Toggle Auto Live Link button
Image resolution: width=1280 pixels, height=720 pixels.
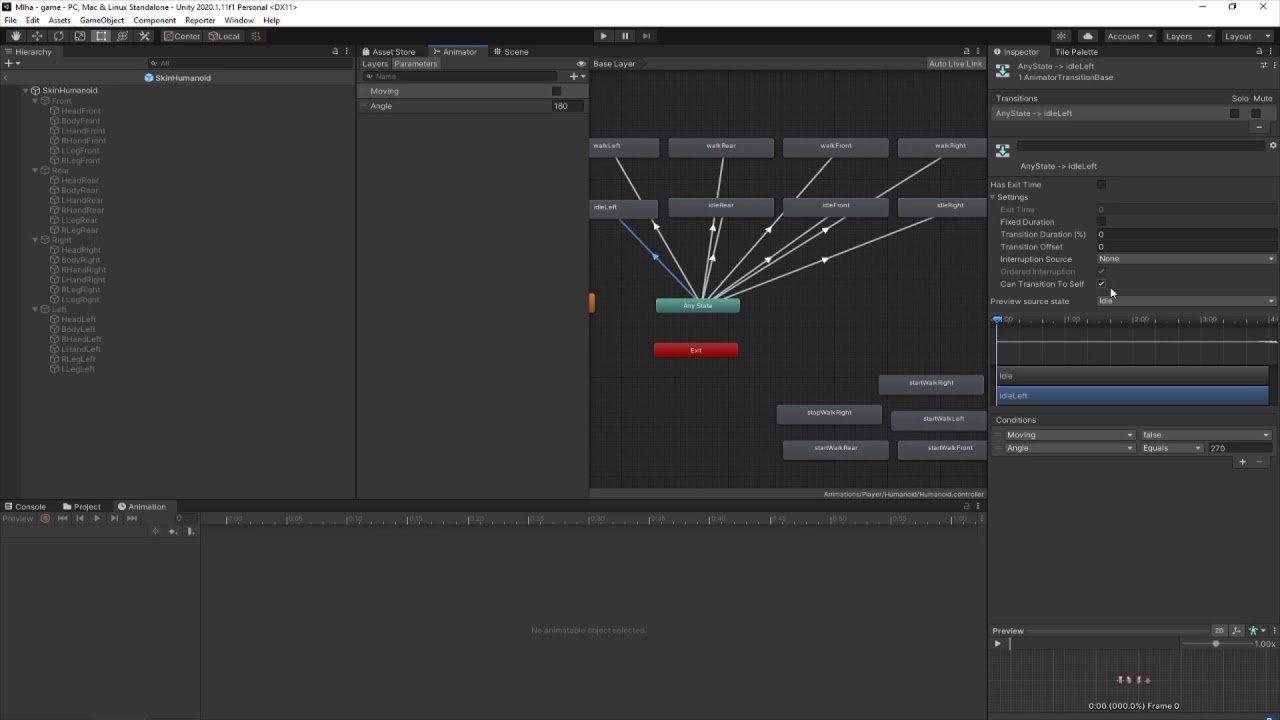(955, 64)
